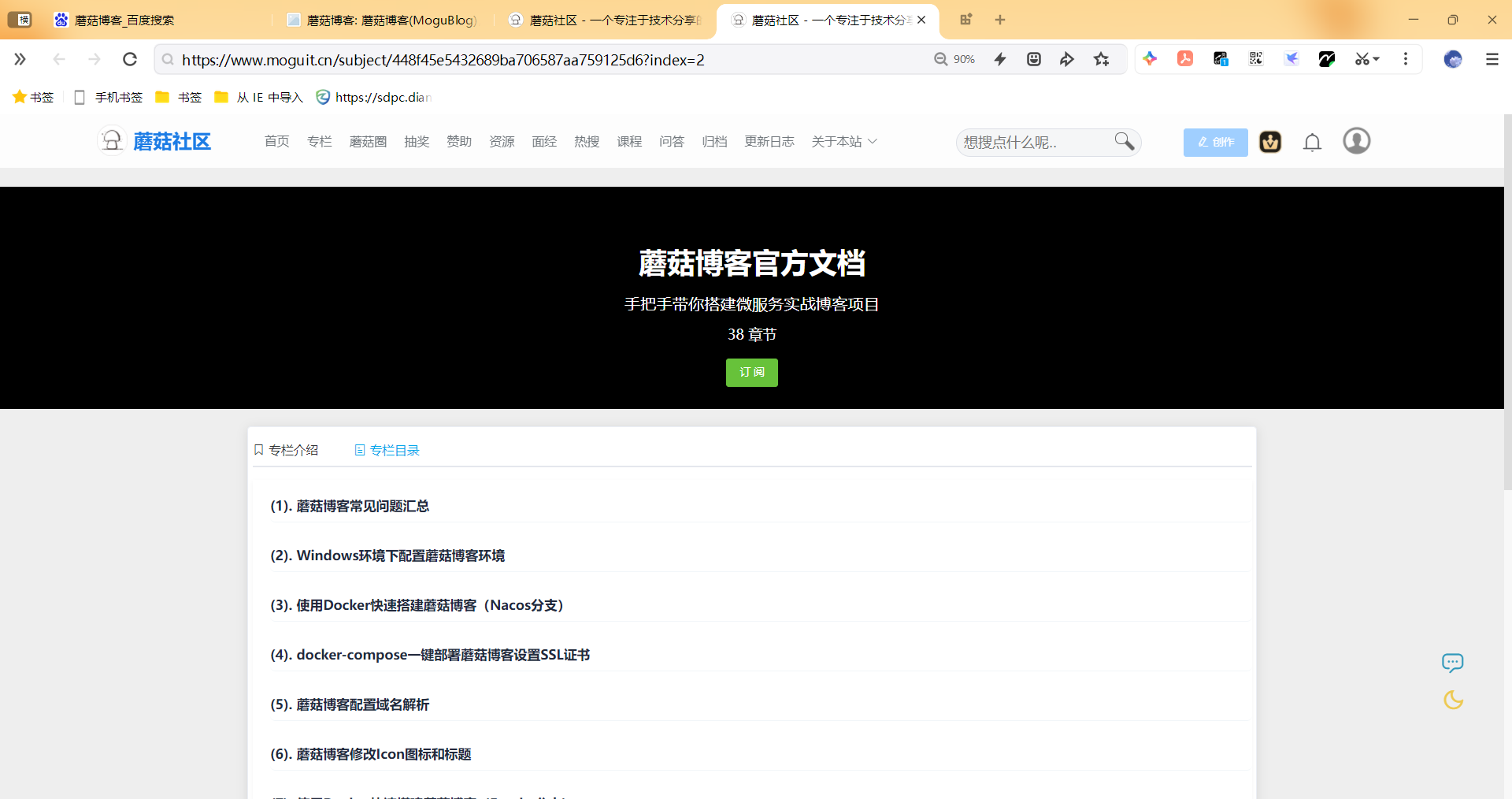The height and width of the screenshot is (799, 1512).
Task: Click the blue bird extension icon
Action: [x=1291, y=58]
